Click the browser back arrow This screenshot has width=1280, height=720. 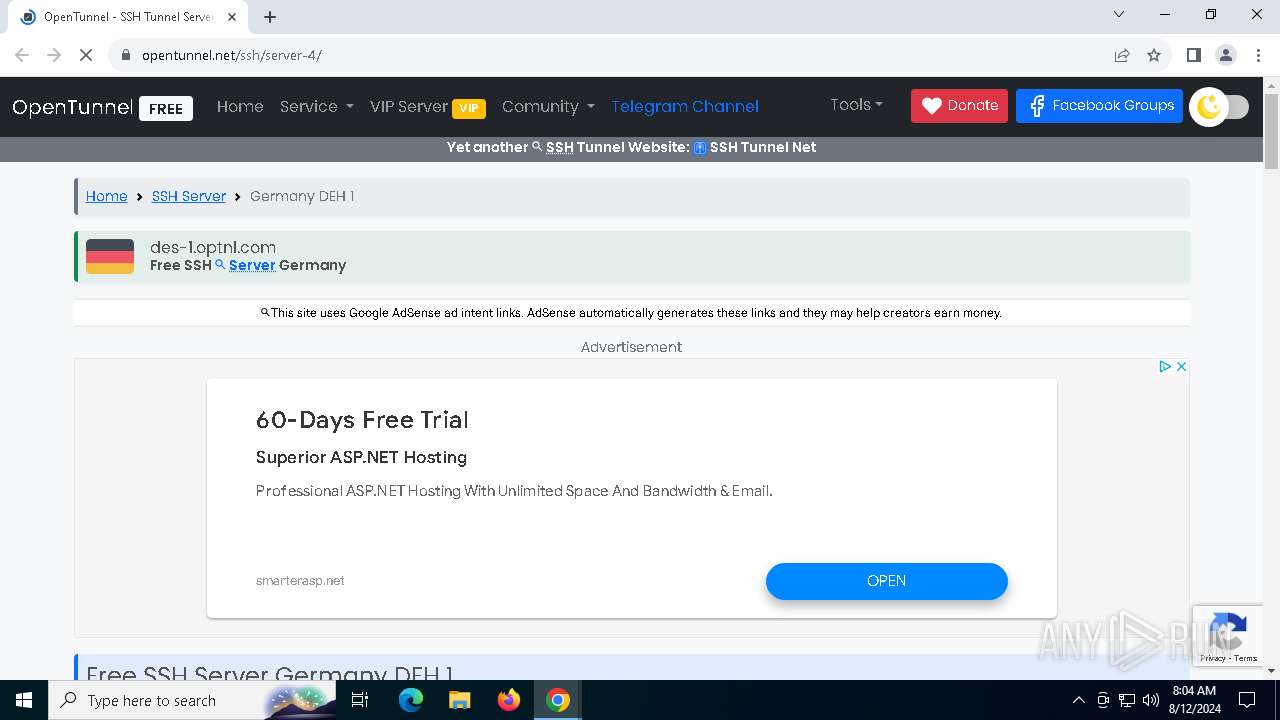point(22,55)
